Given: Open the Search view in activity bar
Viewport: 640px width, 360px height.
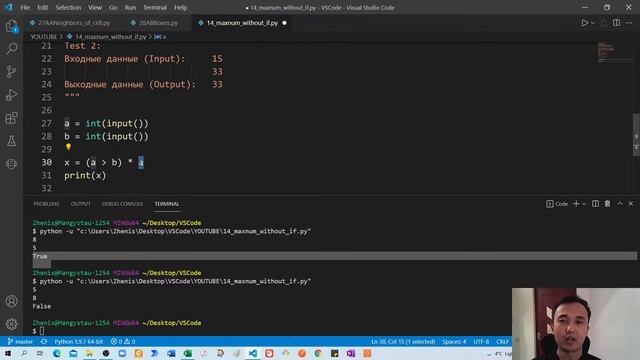Looking at the screenshot, I should click(11, 49).
